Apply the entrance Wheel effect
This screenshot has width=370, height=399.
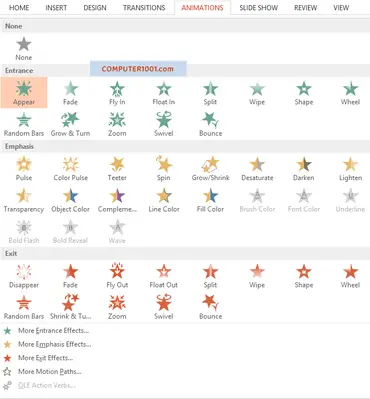350,93
